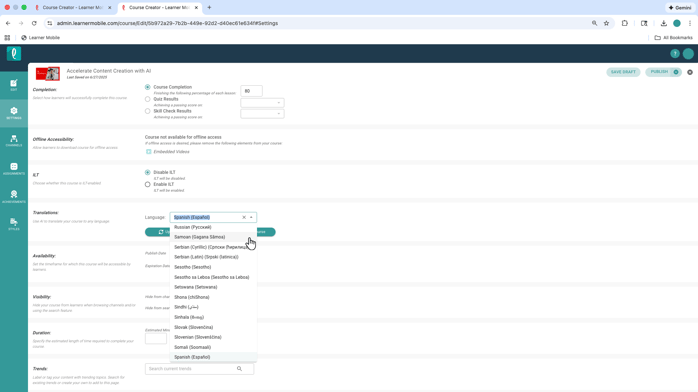Open the apps grid in bookmarks bar

click(x=7, y=38)
